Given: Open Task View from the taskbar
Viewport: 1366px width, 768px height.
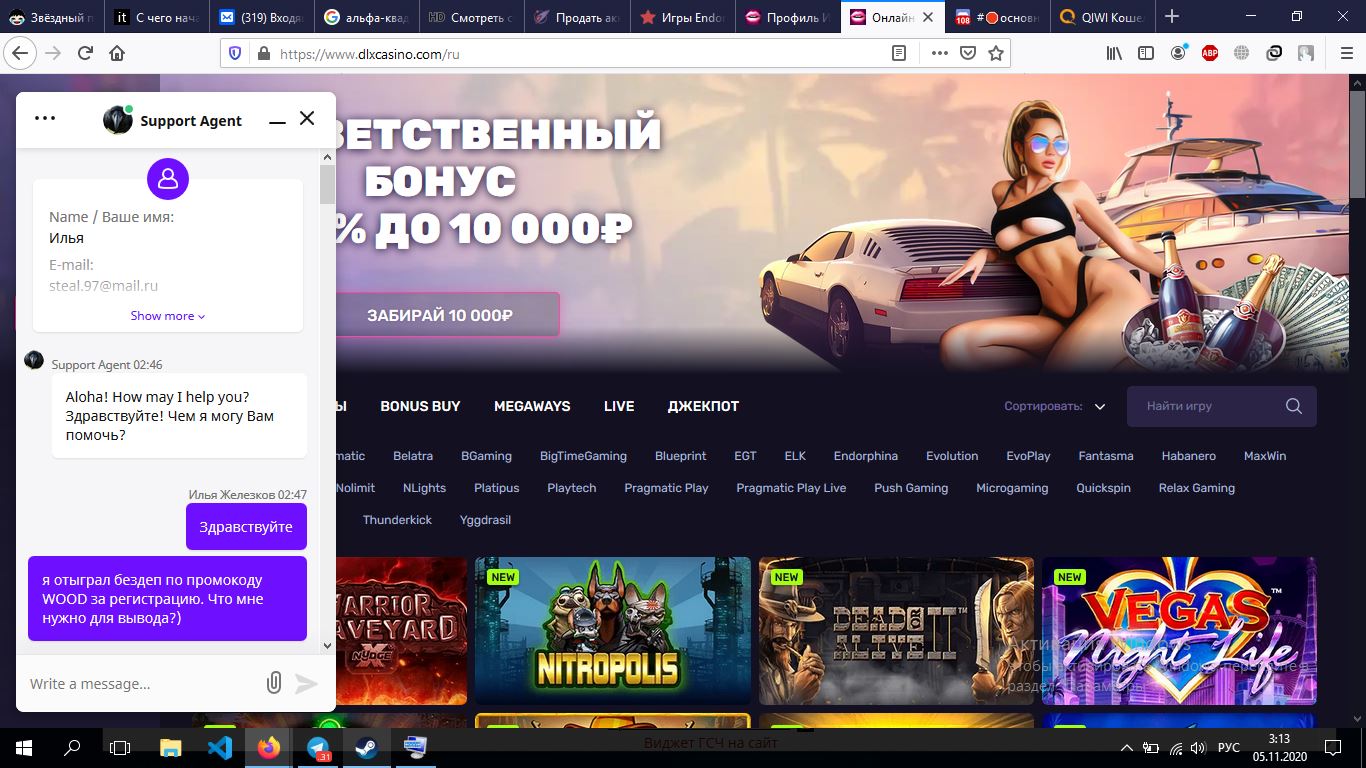Looking at the screenshot, I should coord(120,747).
